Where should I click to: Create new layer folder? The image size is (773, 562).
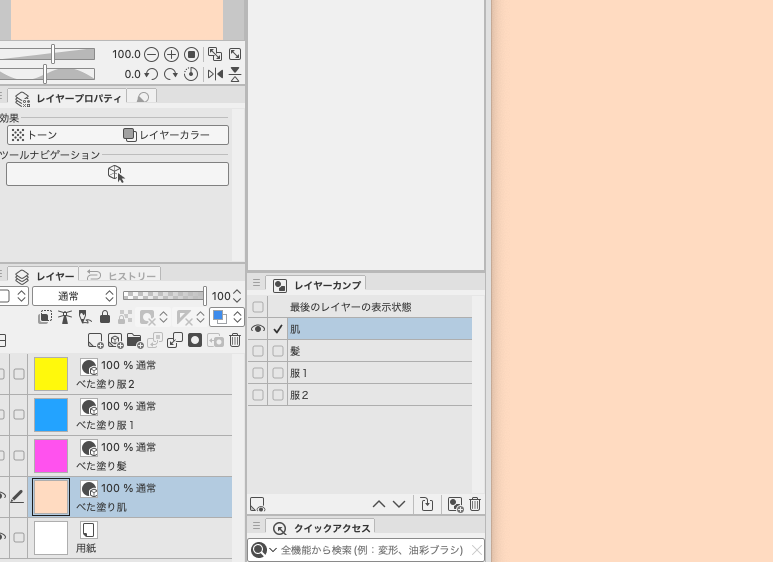coord(135,341)
